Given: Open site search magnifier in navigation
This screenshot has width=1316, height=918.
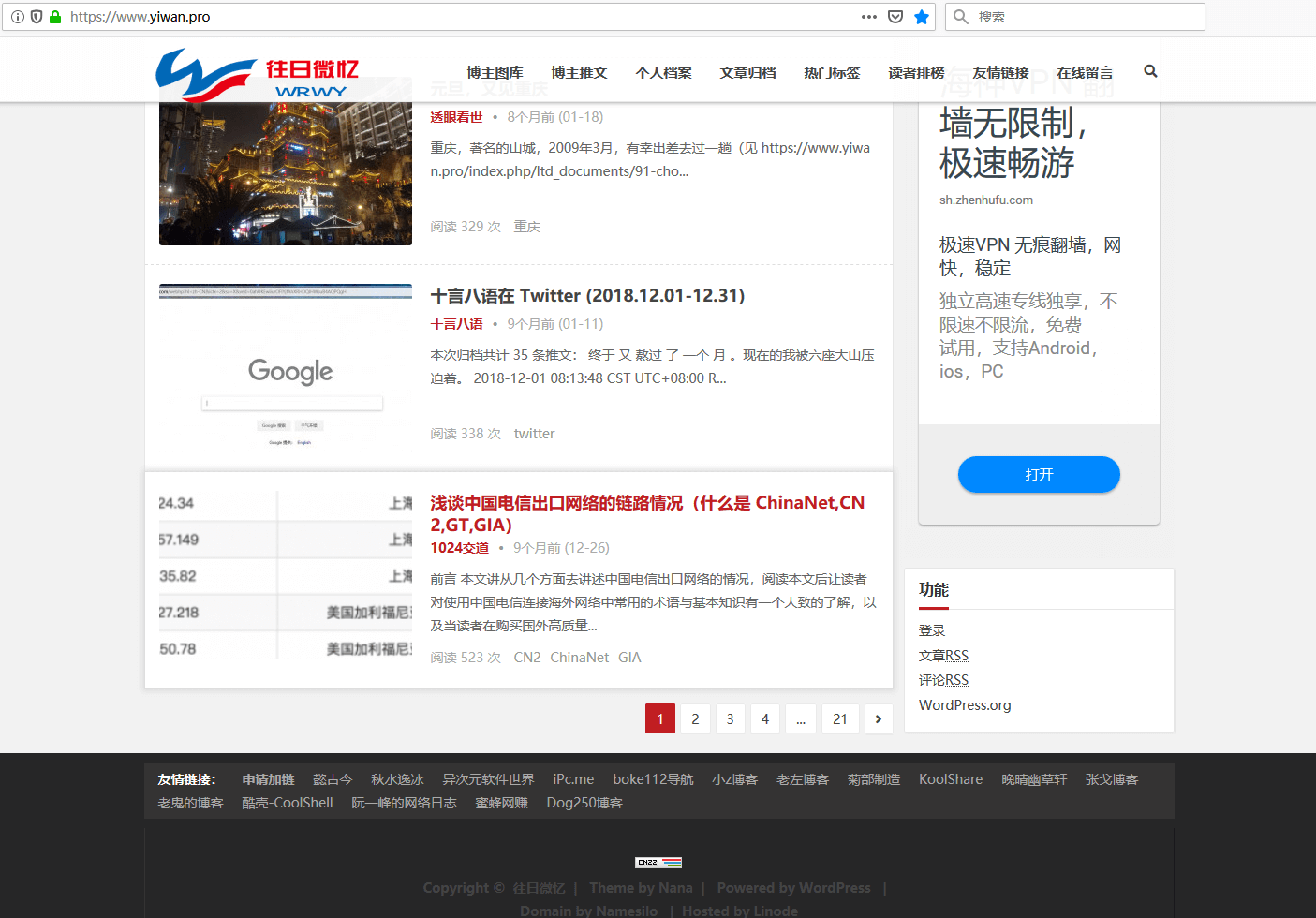Looking at the screenshot, I should [x=1150, y=71].
